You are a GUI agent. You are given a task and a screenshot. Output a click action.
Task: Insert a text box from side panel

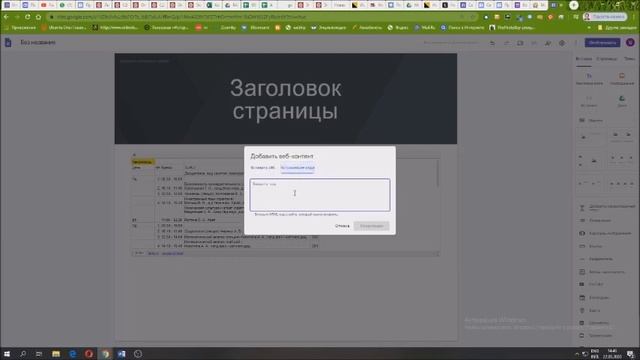click(589, 79)
